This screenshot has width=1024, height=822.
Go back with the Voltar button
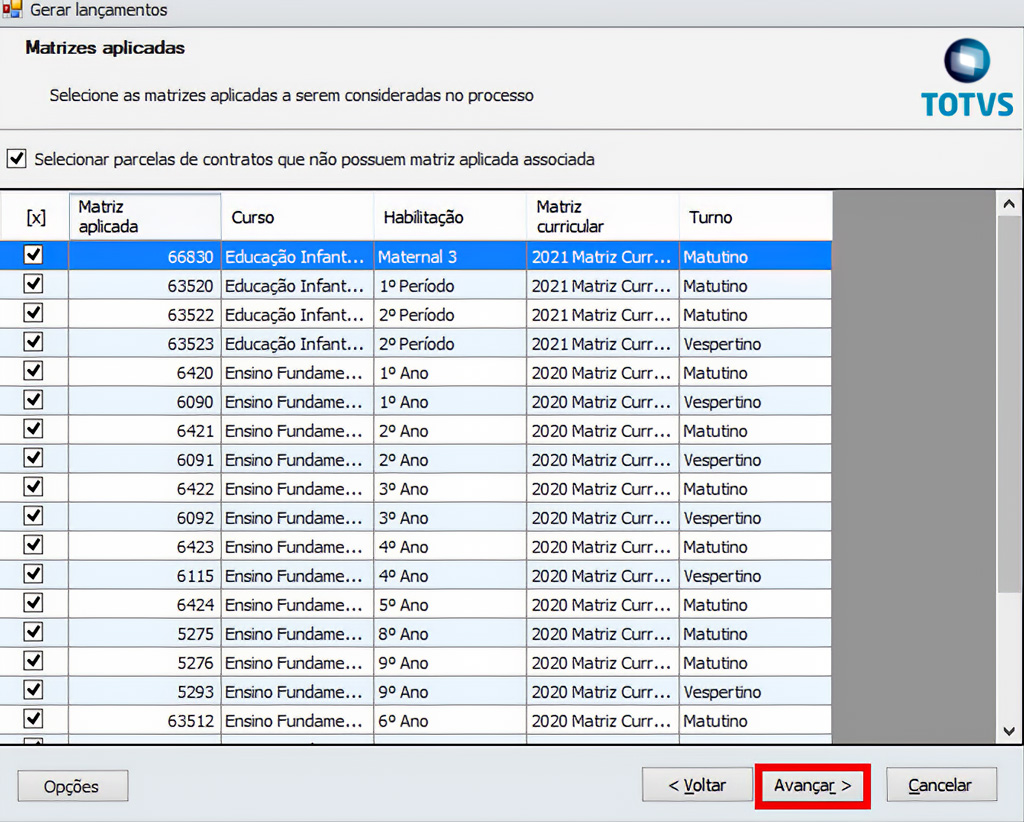click(697, 786)
